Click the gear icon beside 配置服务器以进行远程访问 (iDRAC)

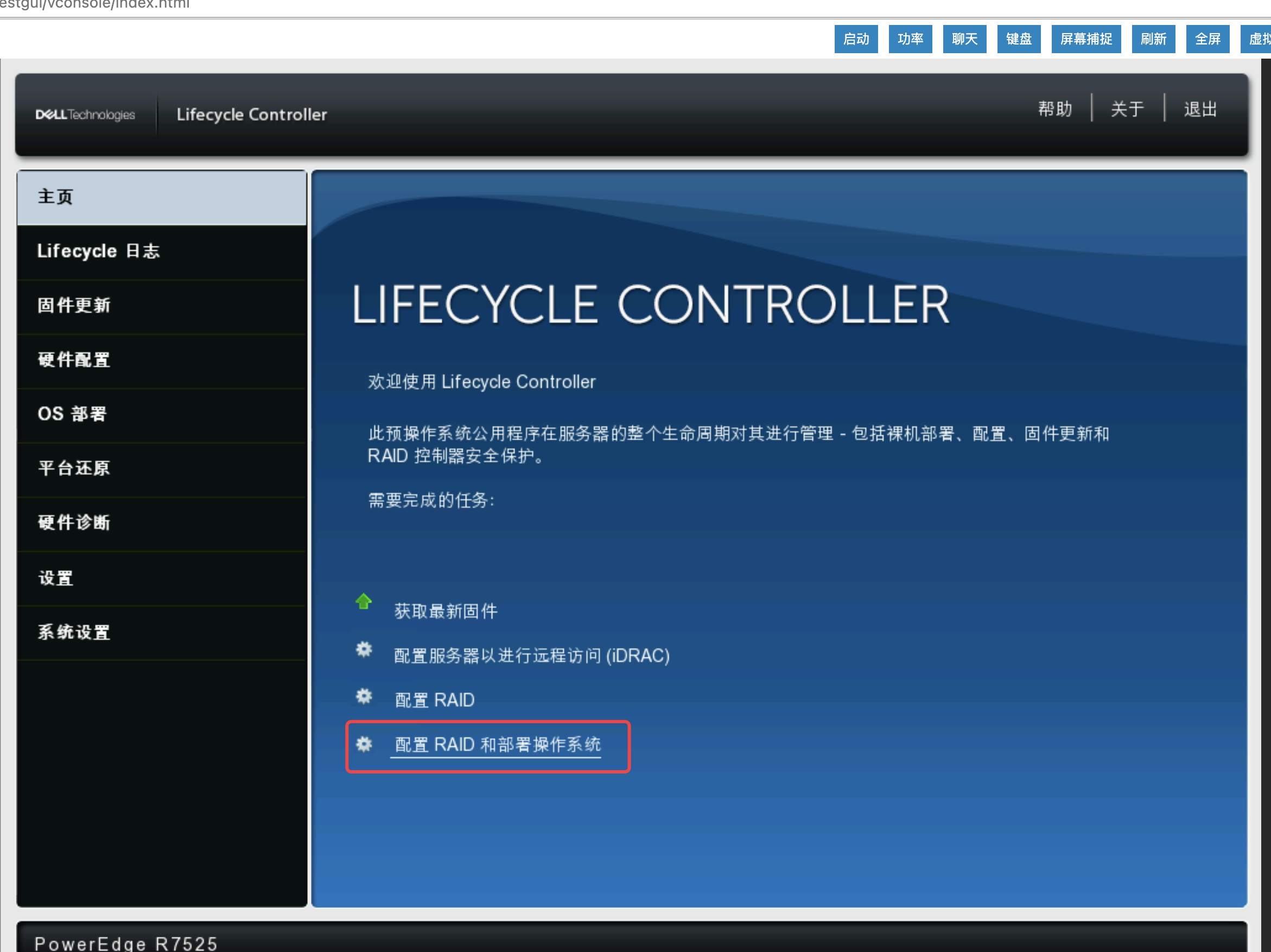(364, 650)
